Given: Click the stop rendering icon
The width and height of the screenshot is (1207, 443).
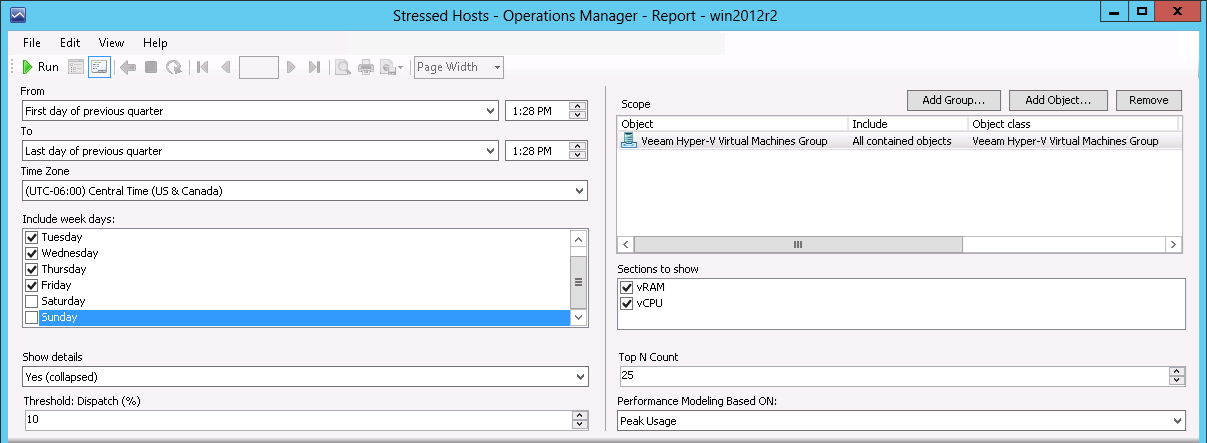Looking at the screenshot, I should (x=151, y=67).
